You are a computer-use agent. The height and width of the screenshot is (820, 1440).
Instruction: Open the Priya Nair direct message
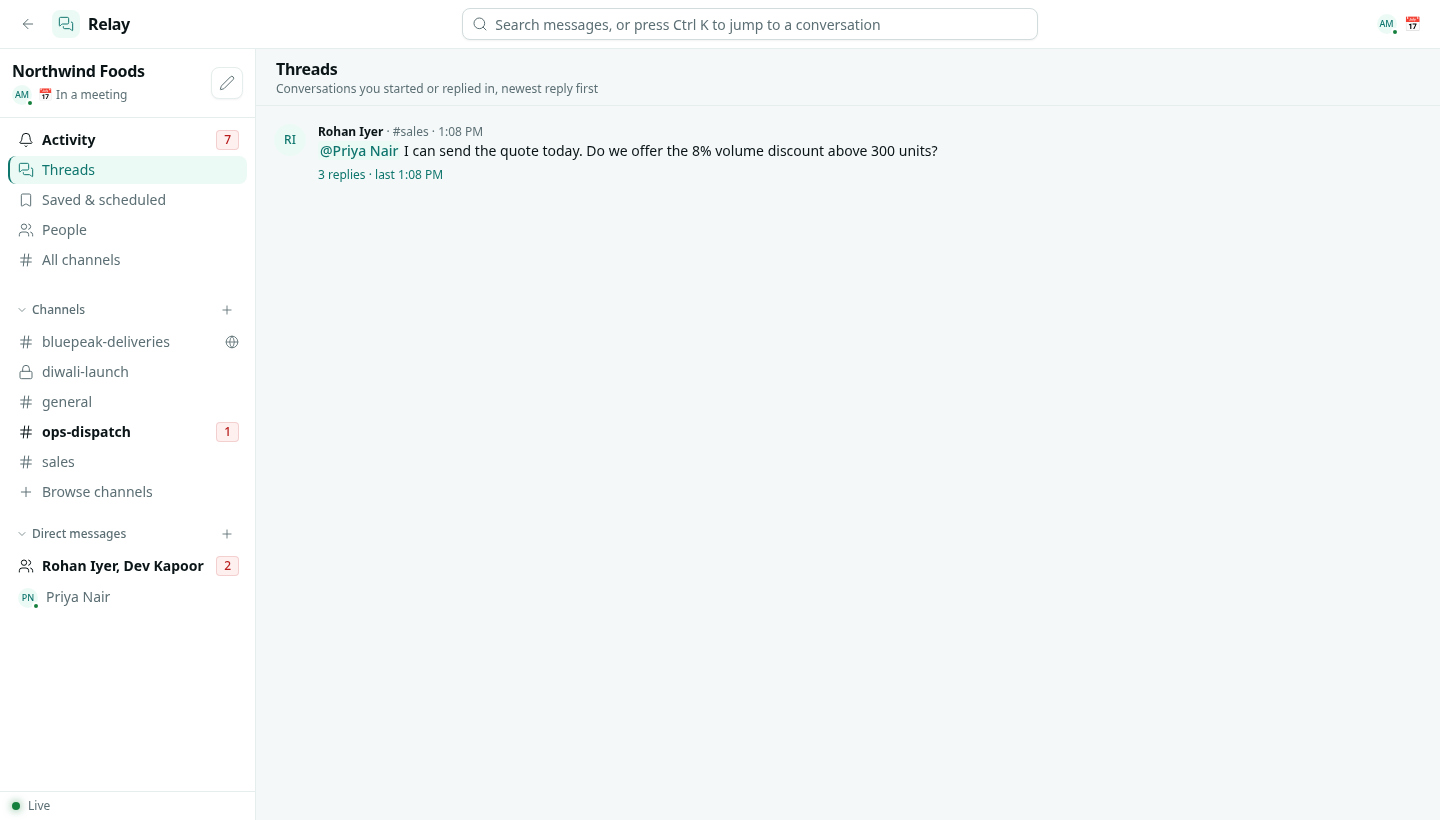pos(127,597)
